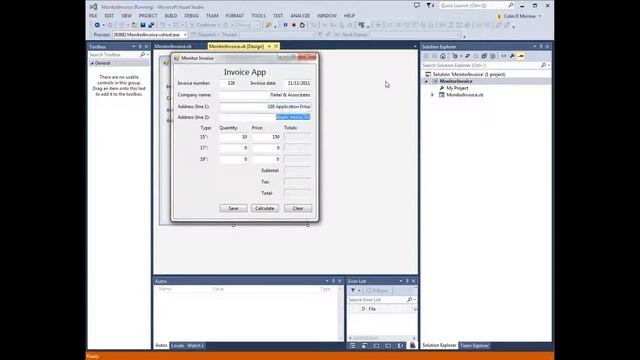
Task: Click the Toolbox search magnifier icon
Action: click(142, 55)
